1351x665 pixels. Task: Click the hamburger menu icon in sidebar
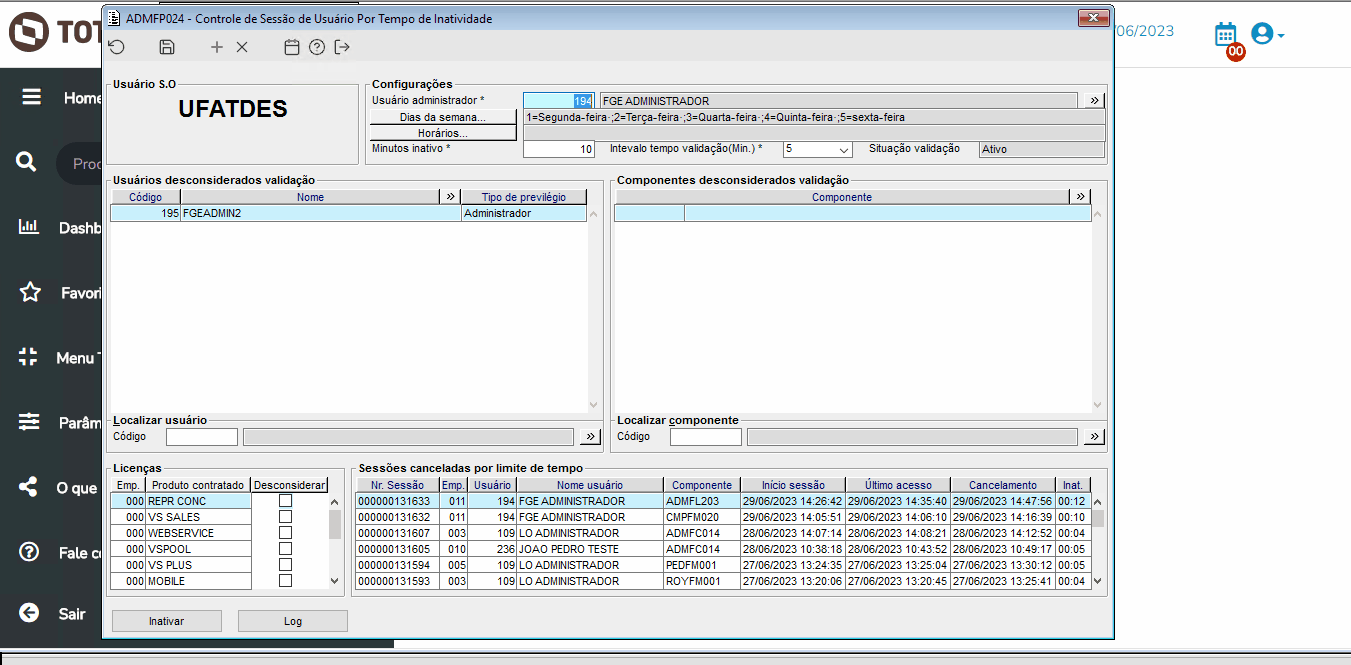[x=32, y=97]
